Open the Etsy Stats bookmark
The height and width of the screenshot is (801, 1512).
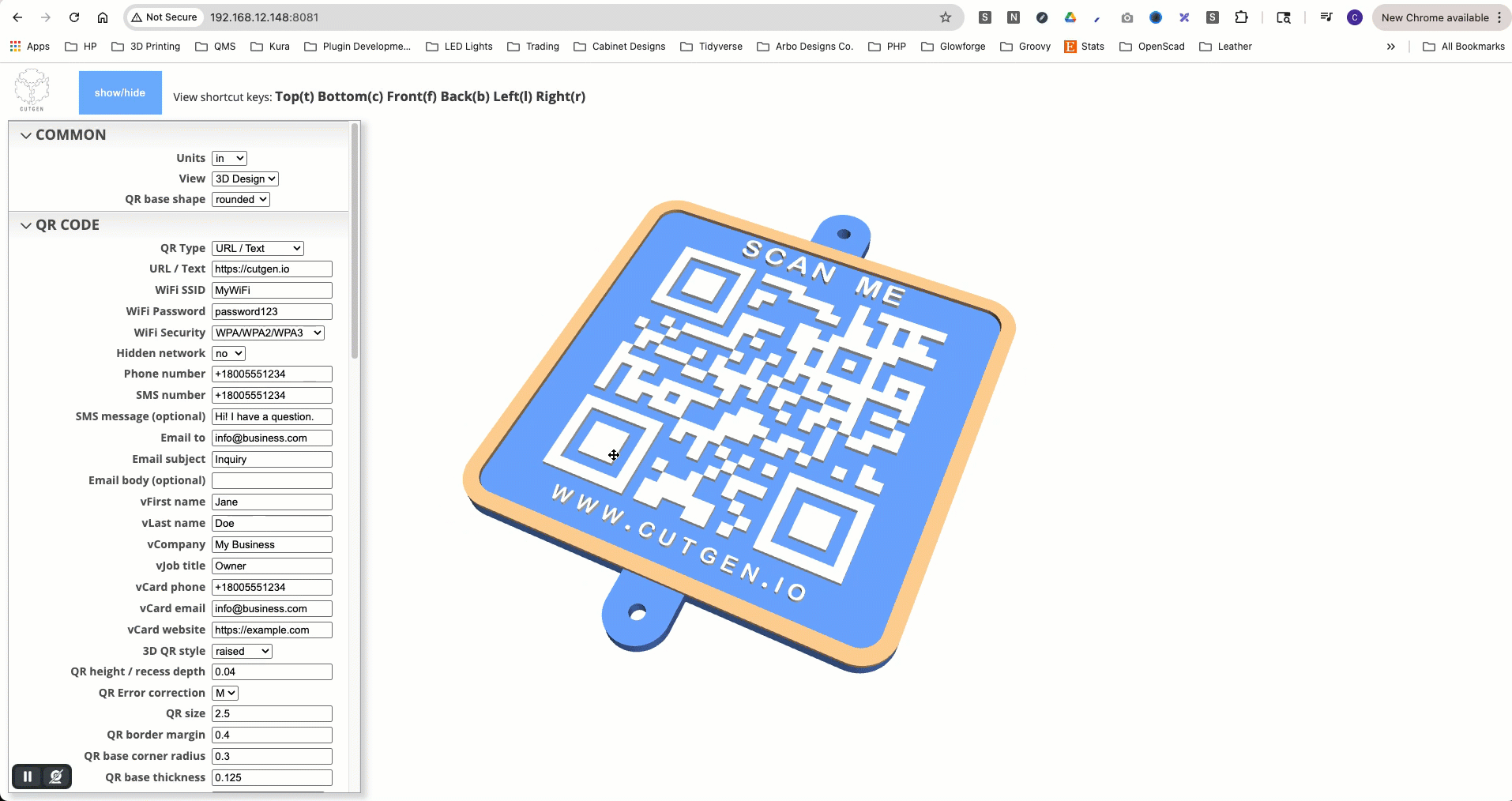tap(1085, 47)
